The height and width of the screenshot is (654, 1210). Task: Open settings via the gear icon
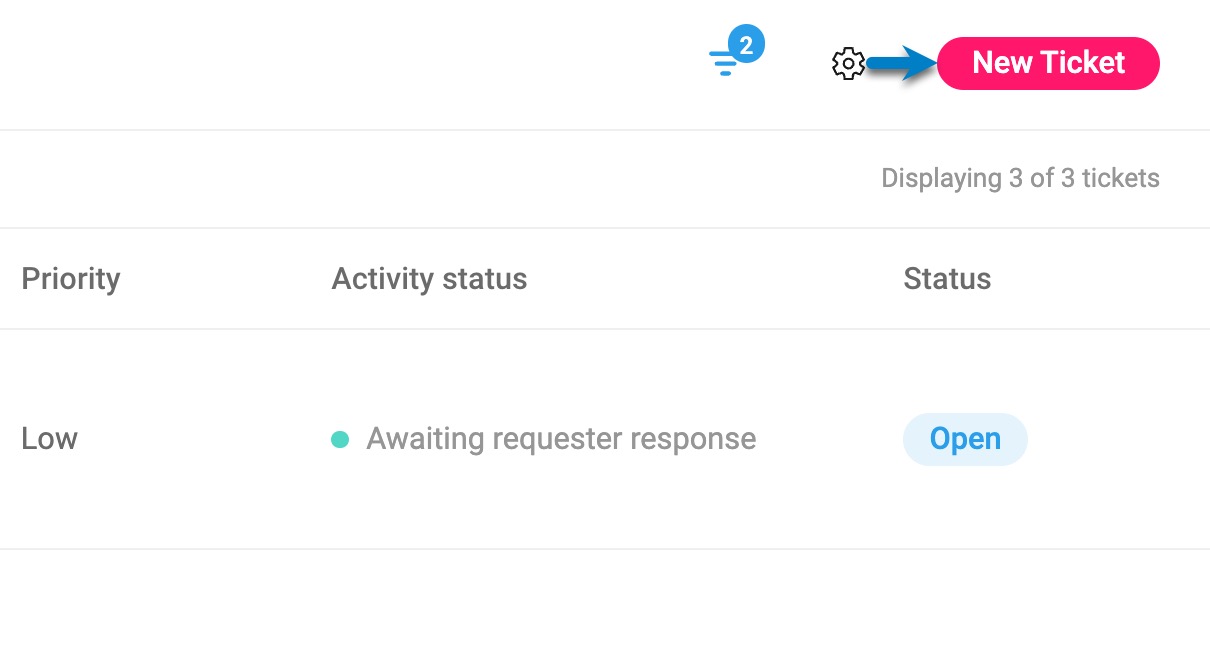coord(848,64)
